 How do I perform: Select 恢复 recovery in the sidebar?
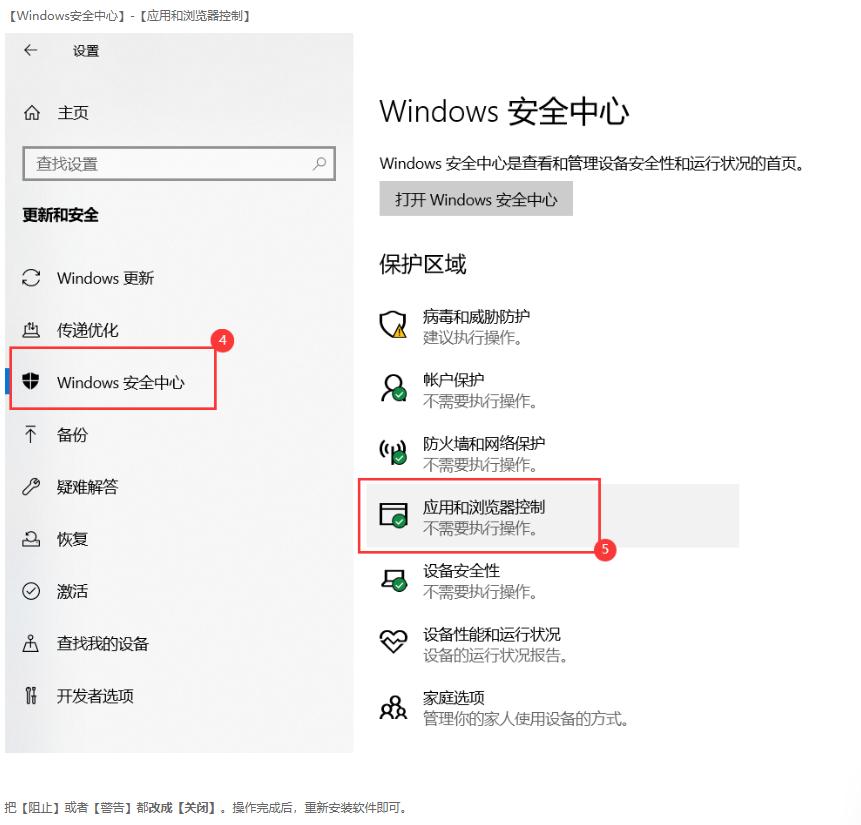(x=72, y=539)
